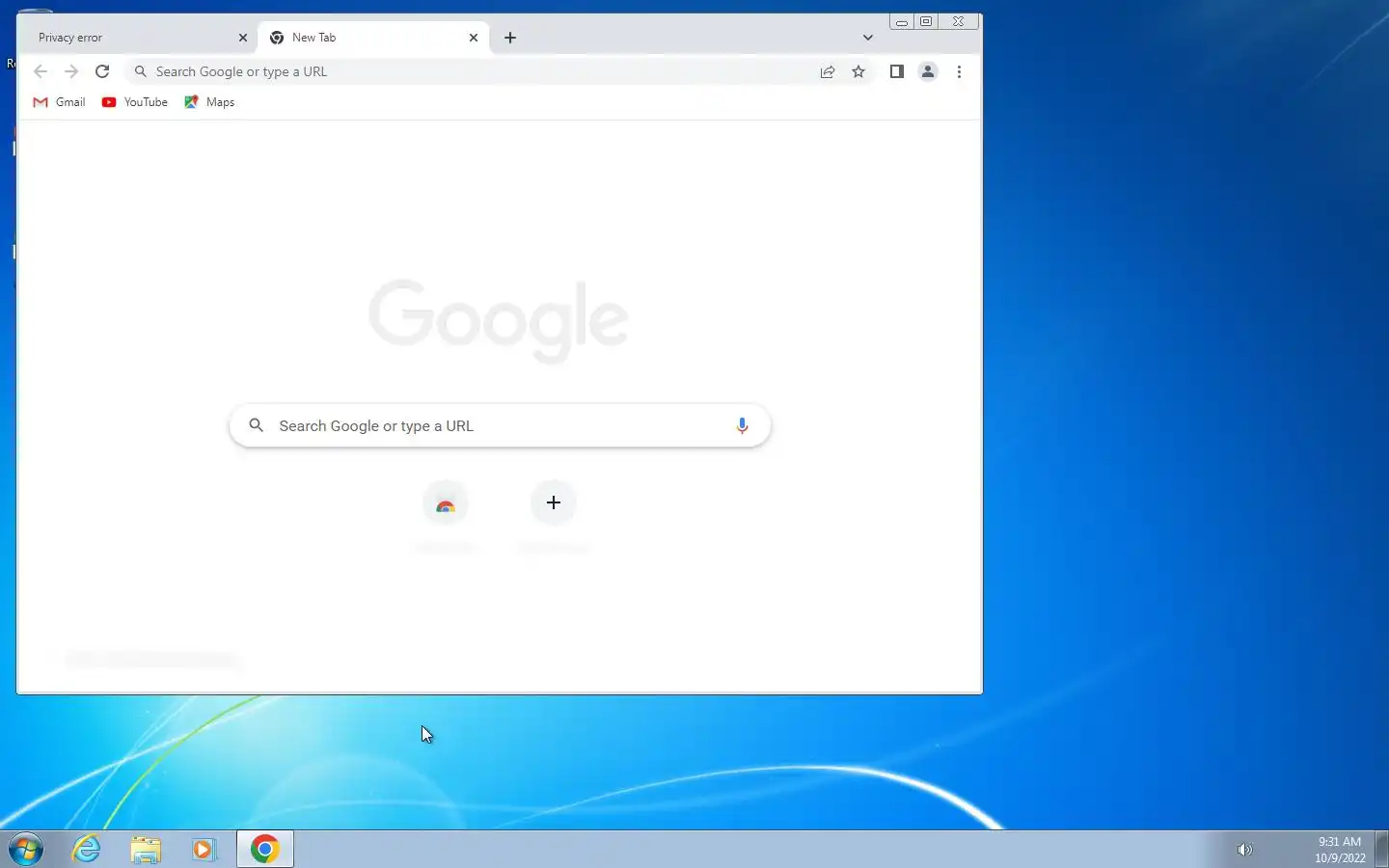1389x868 pixels.
Task: Share this page icon in address bar
Action: pos(828,71)
